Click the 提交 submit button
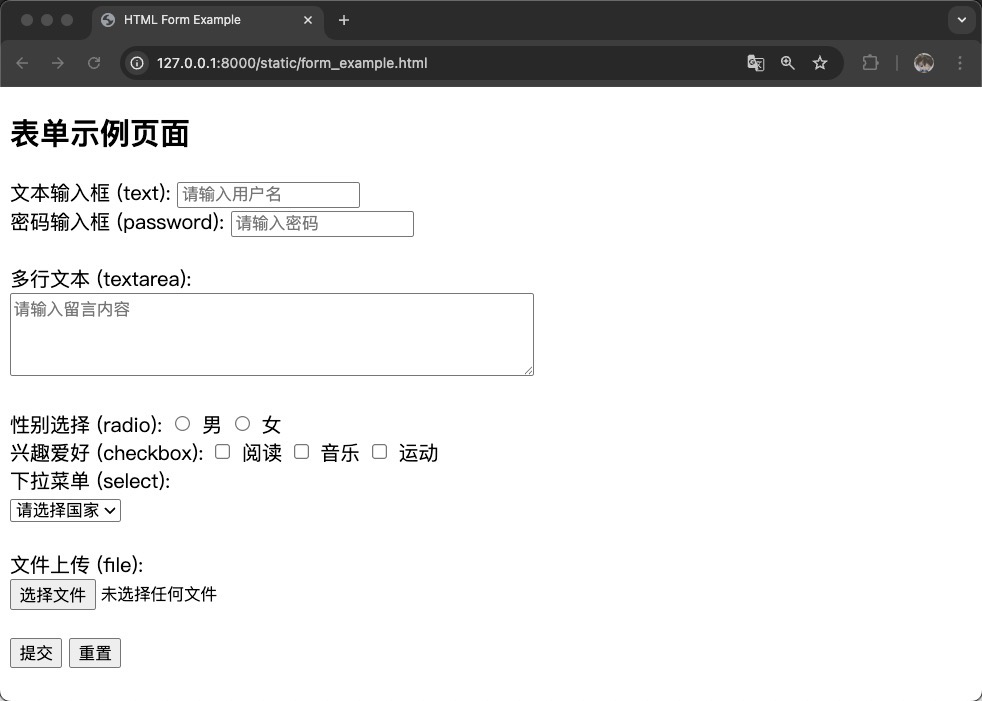982x701 pixels. point(35,652)
